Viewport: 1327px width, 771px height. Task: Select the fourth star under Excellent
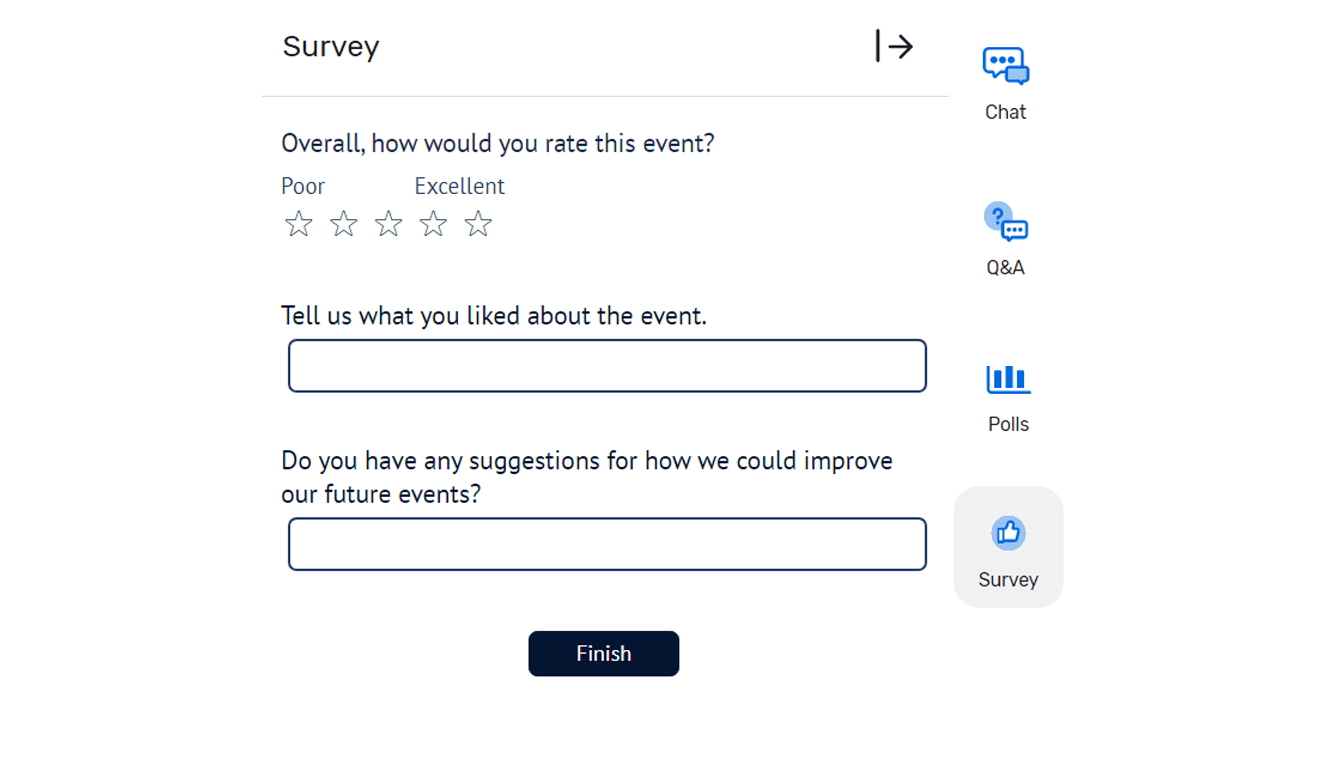pyautogui.click(x=434, y=223)
